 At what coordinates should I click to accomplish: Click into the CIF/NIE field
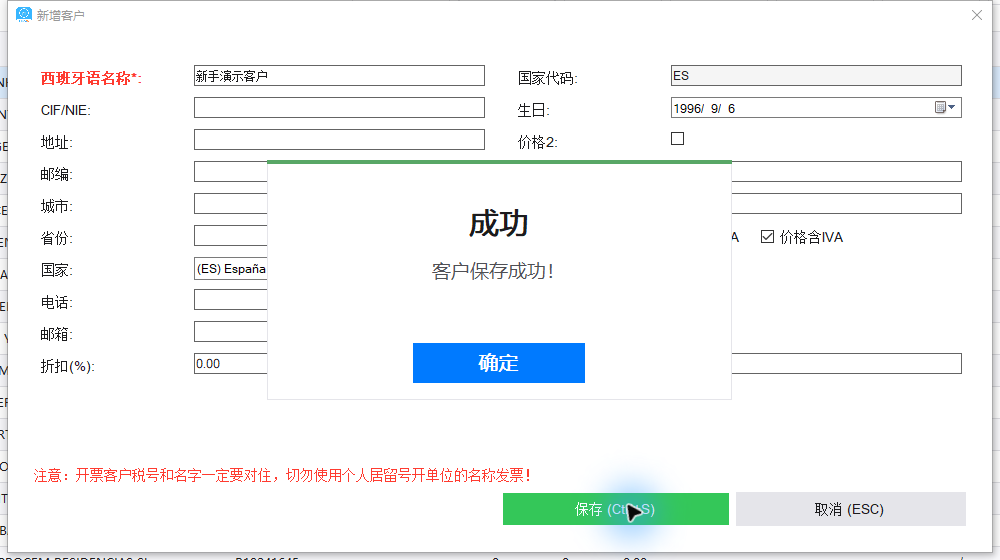(339, 108)
